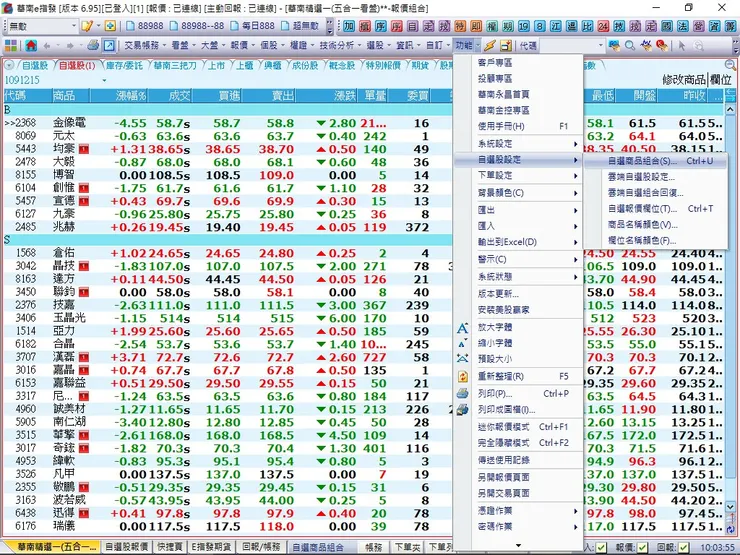The width and height of the screenshot is (740, 555).
Task: Click the red house home icon
Action: (31, 45)
